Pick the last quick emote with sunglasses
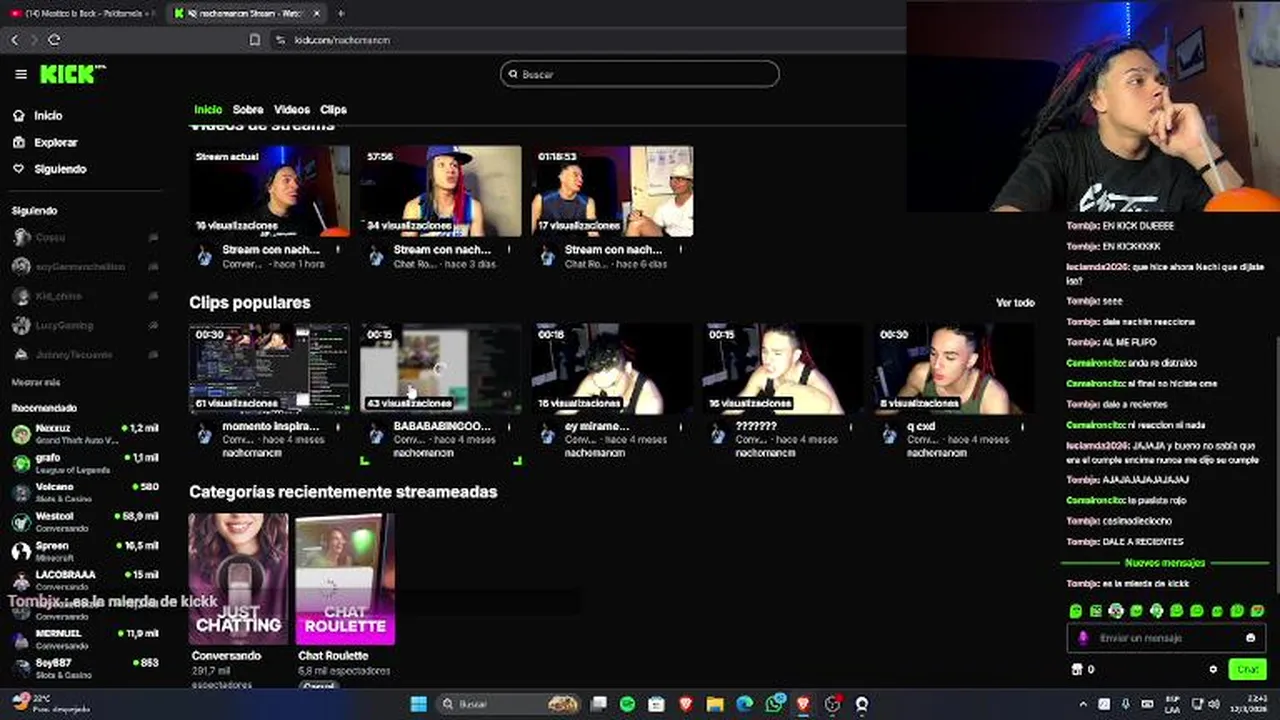The height and width of the screenshot is (720, 1280). tap(1257, 611)
